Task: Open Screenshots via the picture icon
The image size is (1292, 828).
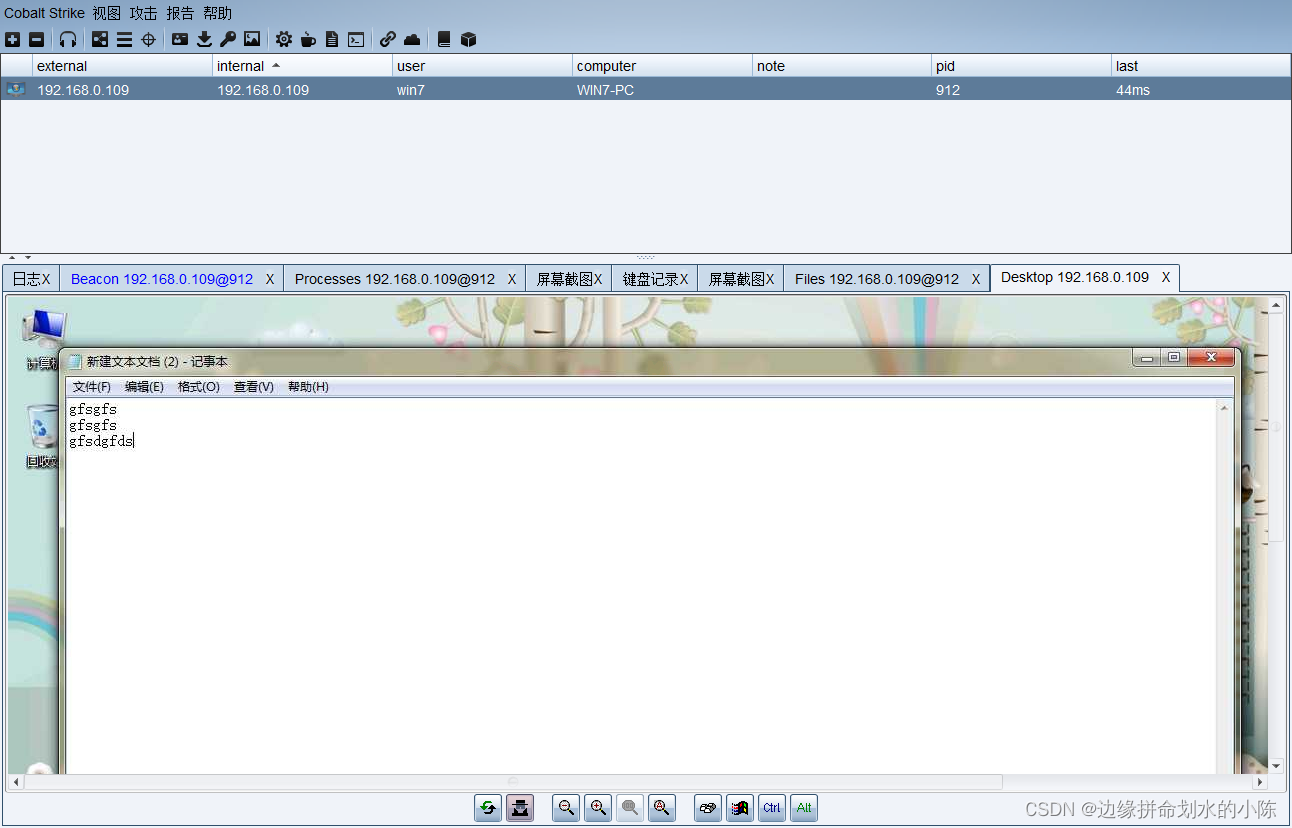Action: click(252, 39)
